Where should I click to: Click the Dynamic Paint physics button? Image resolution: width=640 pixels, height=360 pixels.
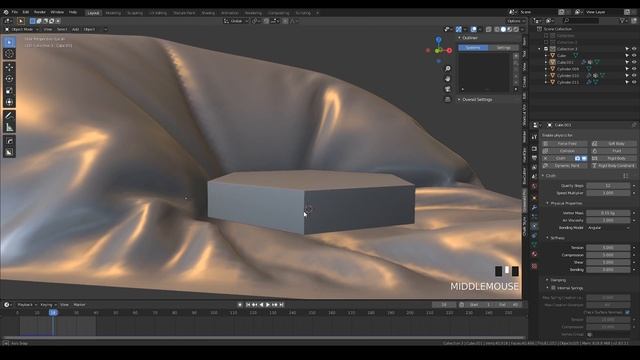click(564, 166)
